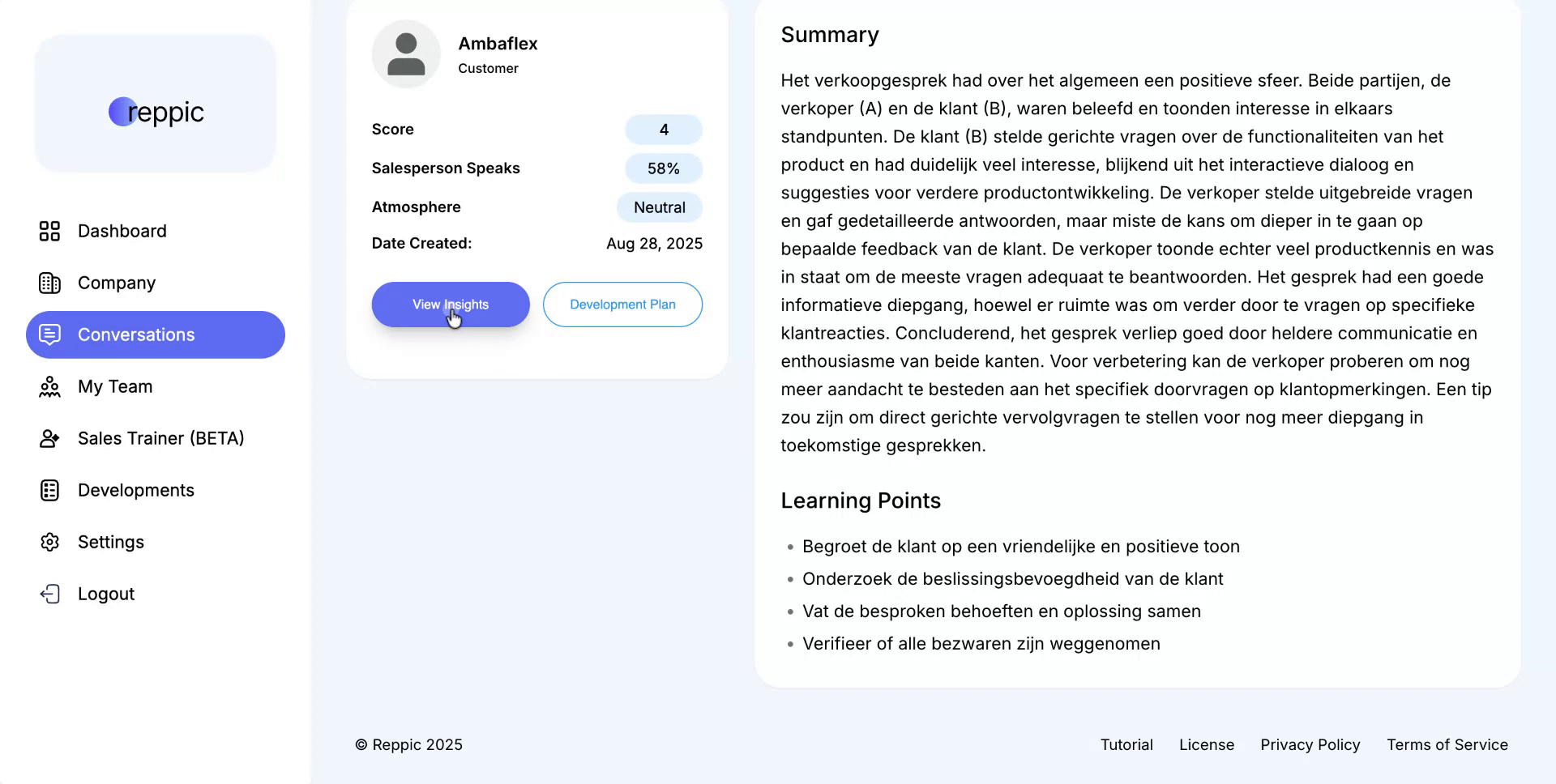Open the Tutorial footer link
Image resolution: width=1556 pixels, height=784 pixels.
(x=1126, y=745)
